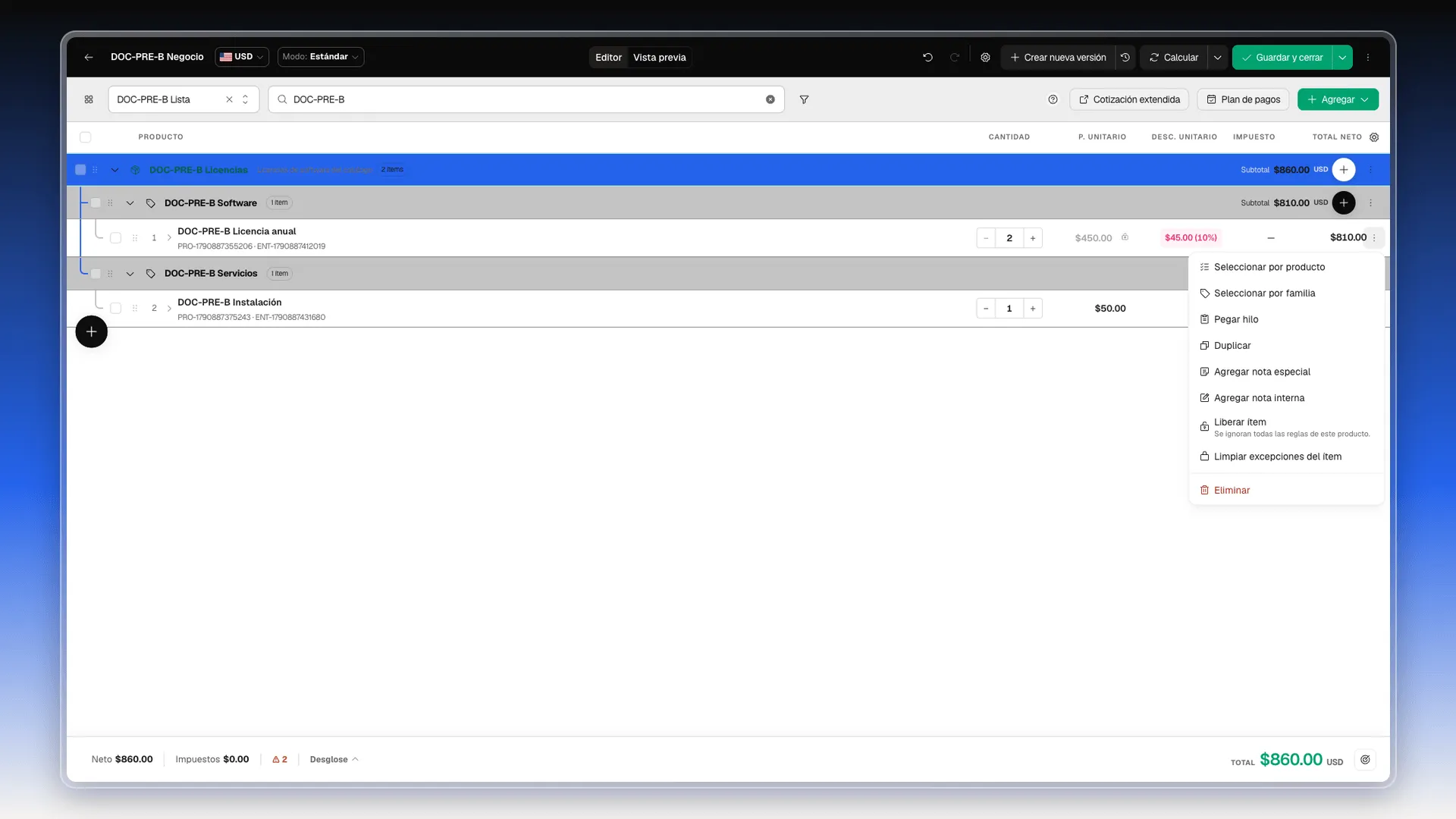Go back using the left arrow icon
The width and height of the screenshot is (1456, 819).
[x=89, y=57]
